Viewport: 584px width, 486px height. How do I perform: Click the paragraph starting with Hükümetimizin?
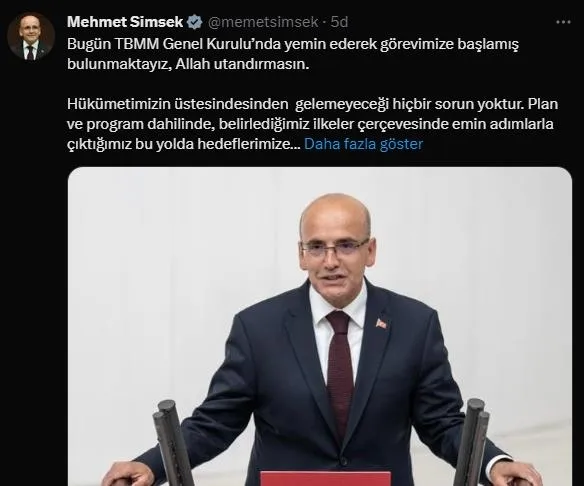pos(312,124)
